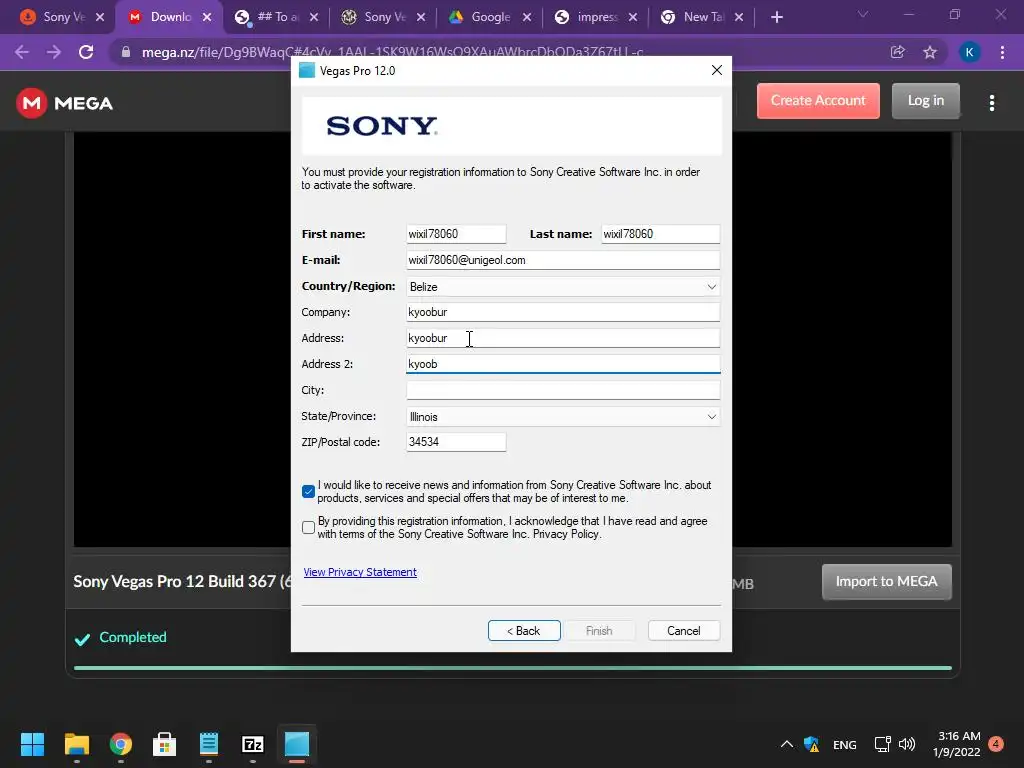Open MEGA page three-dot menu
The image size is (1024, 768).
tap(991, 103)
